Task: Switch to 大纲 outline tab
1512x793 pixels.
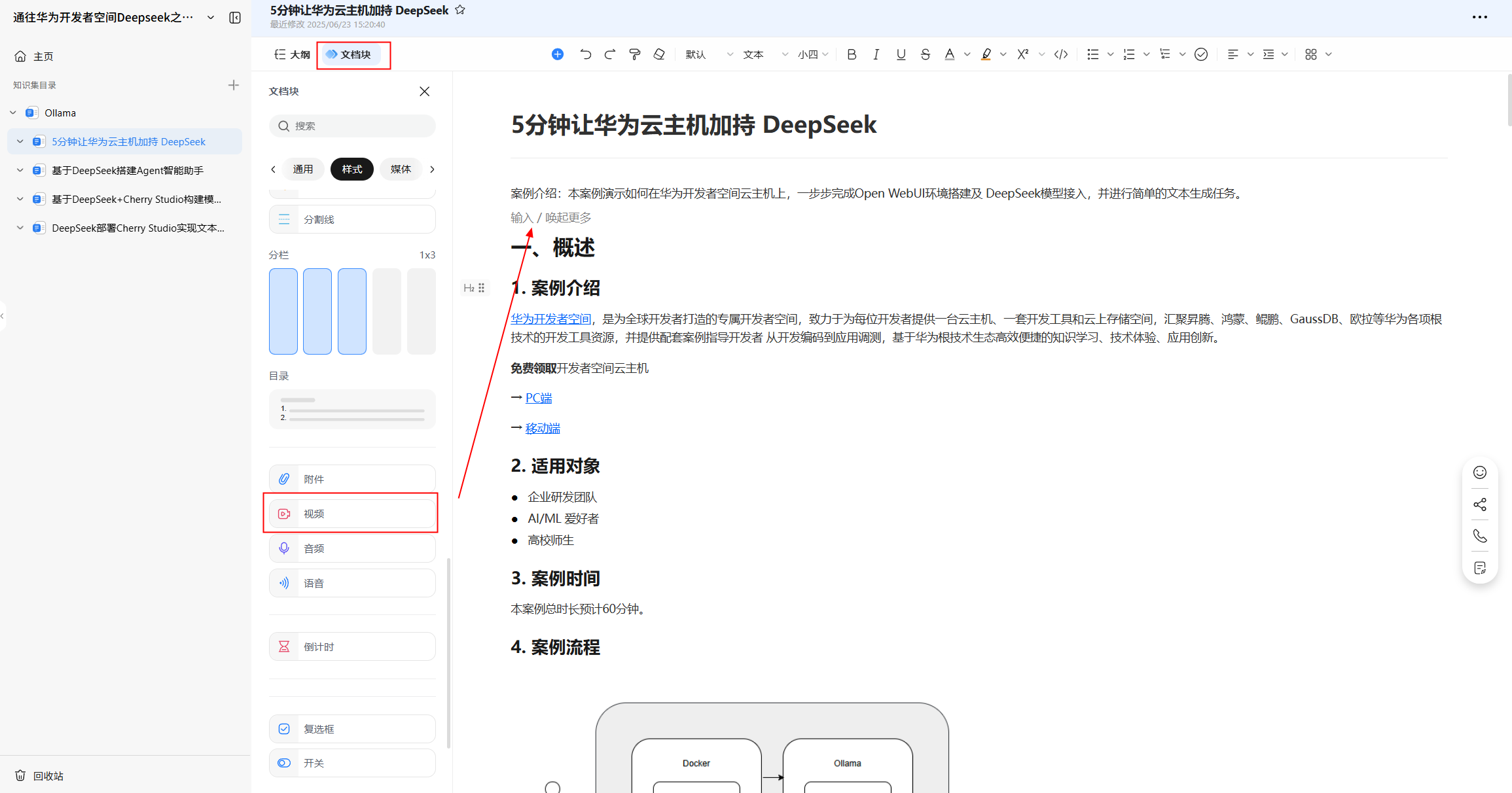Action: [x=292, y=54]
